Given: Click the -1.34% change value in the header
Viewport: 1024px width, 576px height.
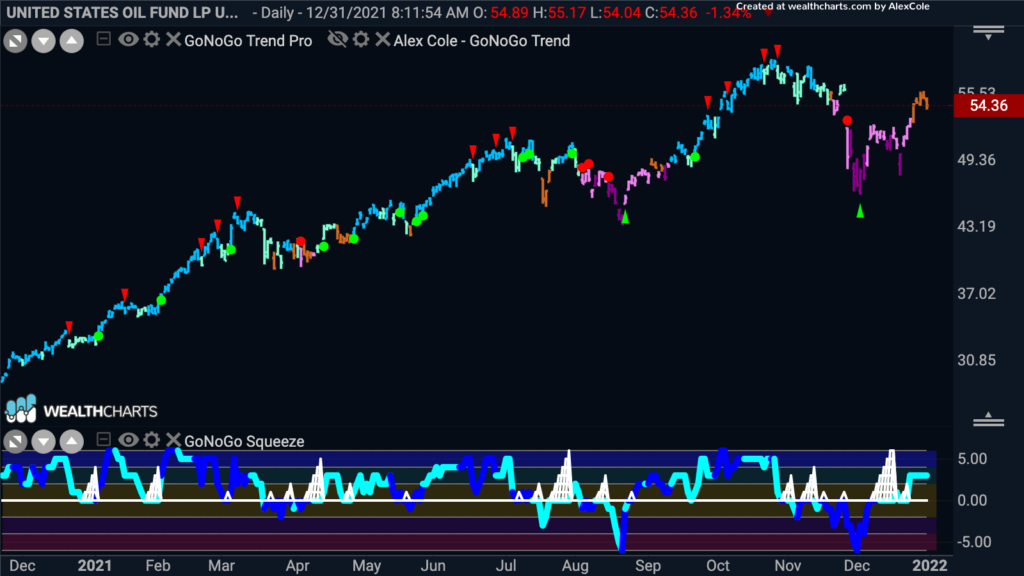Looking at the screenshot, I should pyautogui.click(x=728, y=12).
